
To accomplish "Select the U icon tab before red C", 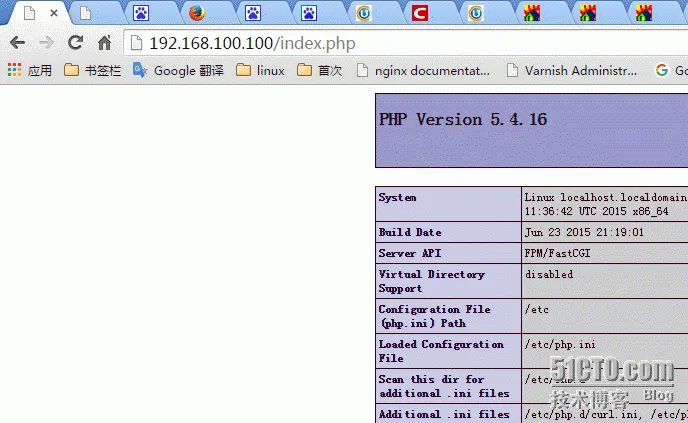I will [364, 13].
